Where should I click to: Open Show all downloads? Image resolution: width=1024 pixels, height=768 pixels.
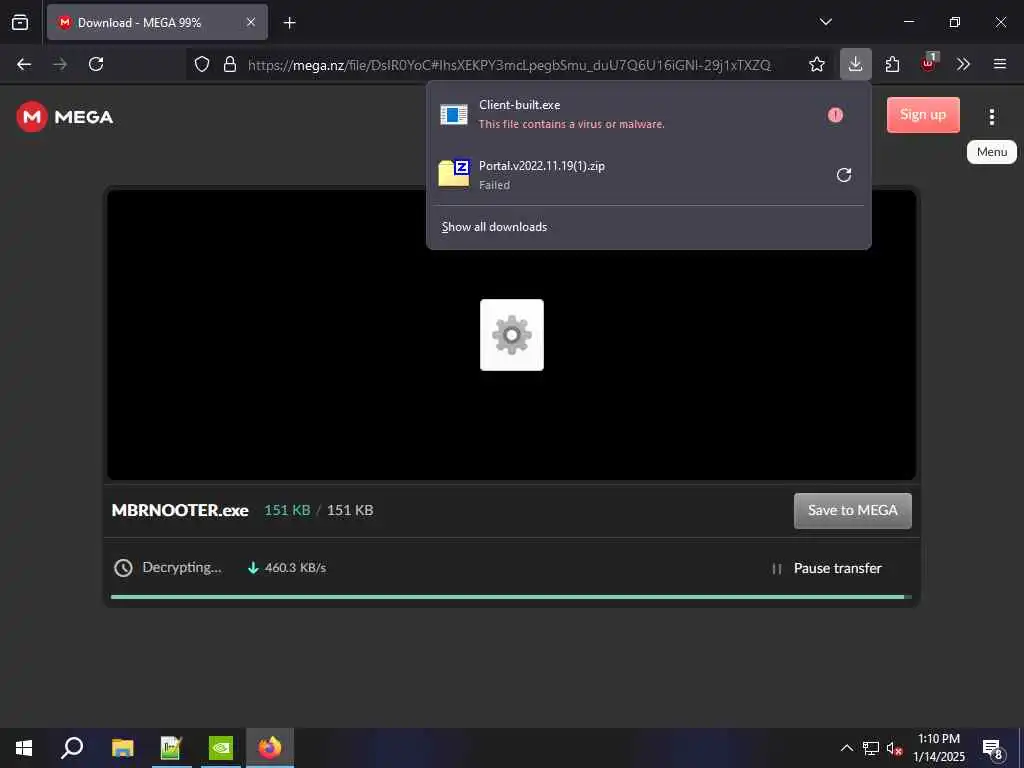494,227
